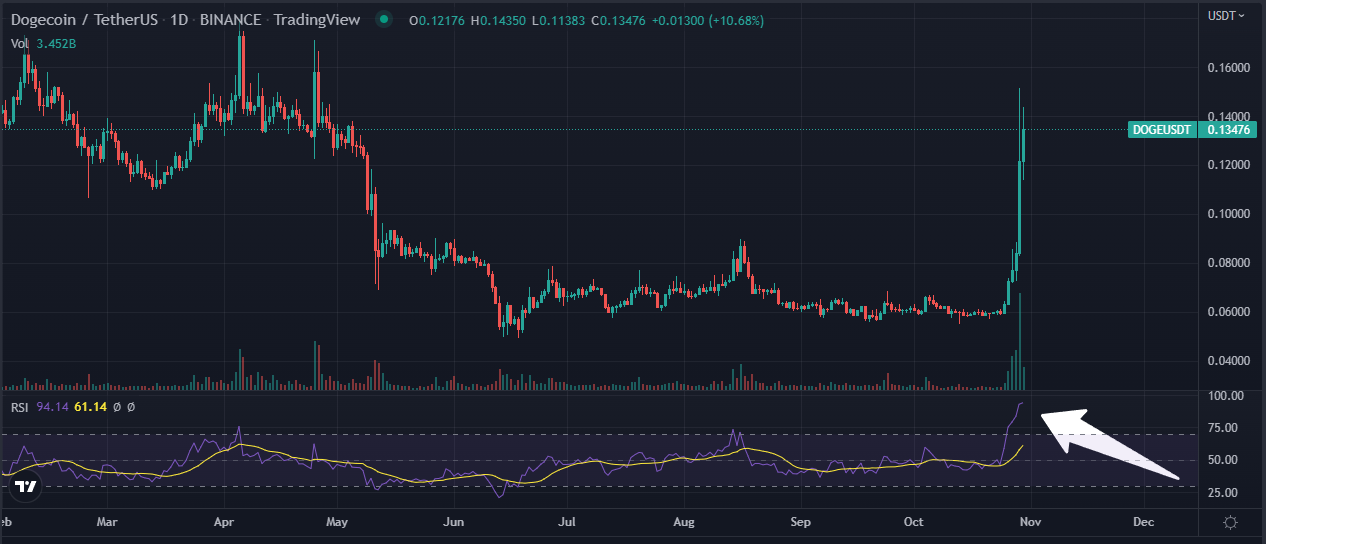Click the Oct label on time axis
This screenshot has width=1359, height=544.
tap(913, 522)
